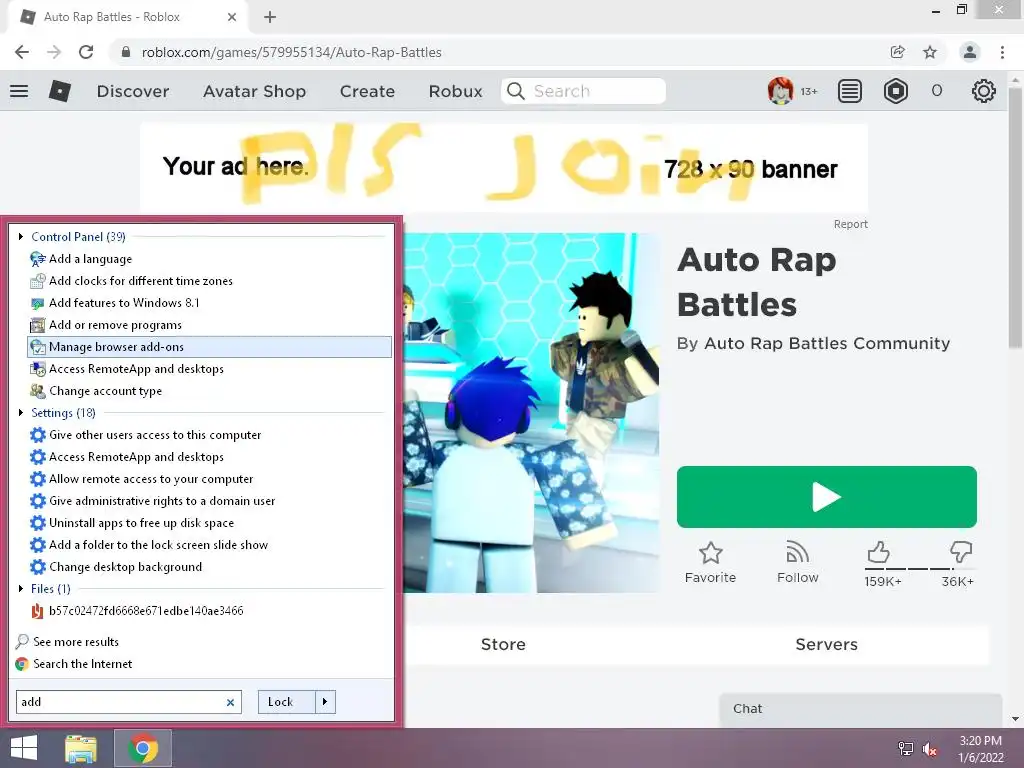The image size is (1024, 768).
Task: Click the Roblox avatar profile picture
Action: [780, 91]
